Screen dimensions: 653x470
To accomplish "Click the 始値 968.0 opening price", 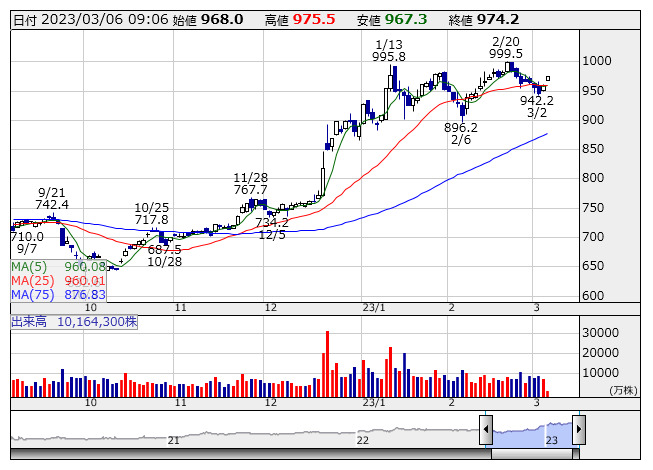I will pyautogui.click(x=208, y=20).
